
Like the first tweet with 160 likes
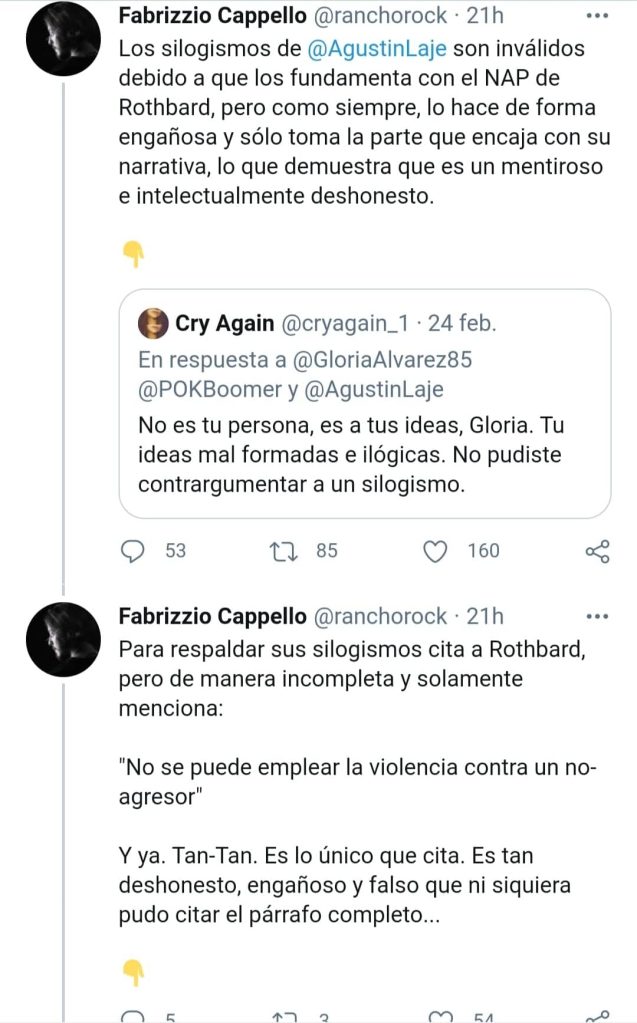tap(435, 551)
